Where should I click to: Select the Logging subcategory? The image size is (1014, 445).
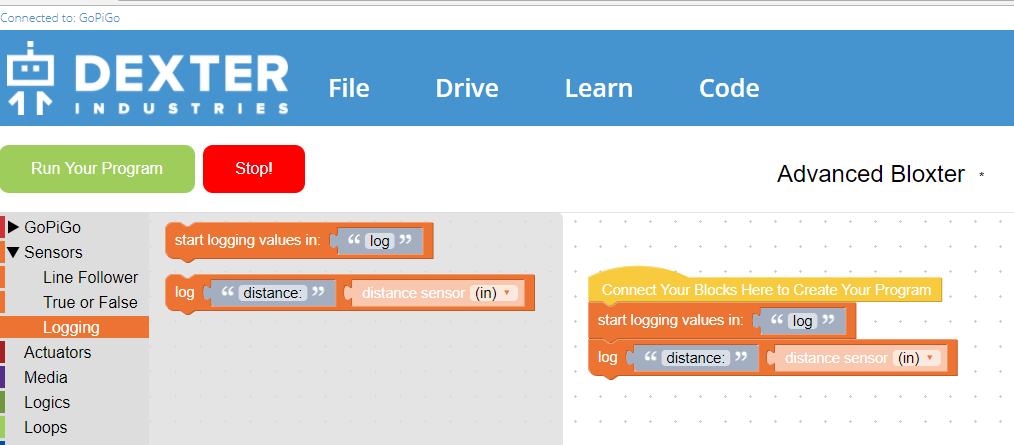click(71, 327)
